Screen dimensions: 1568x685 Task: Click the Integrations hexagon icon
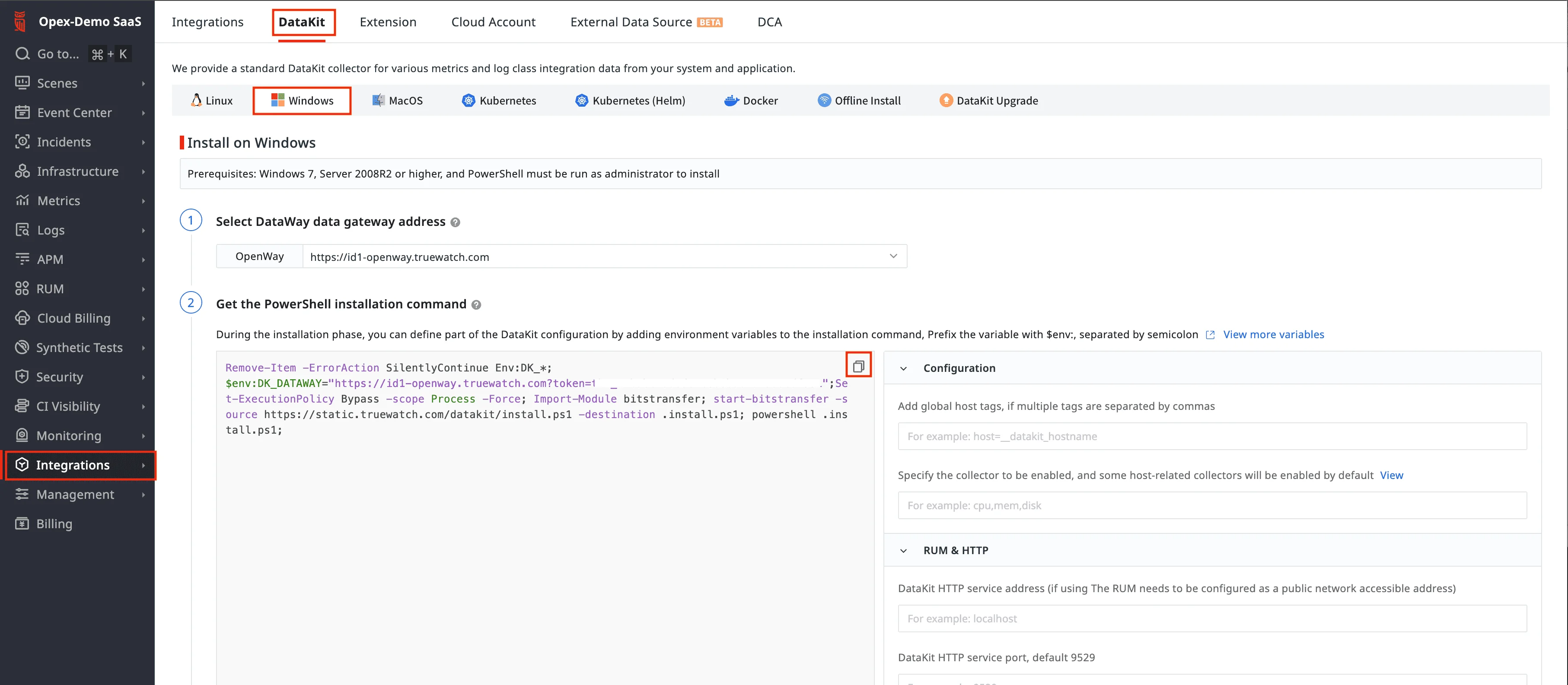coord(22,465)
